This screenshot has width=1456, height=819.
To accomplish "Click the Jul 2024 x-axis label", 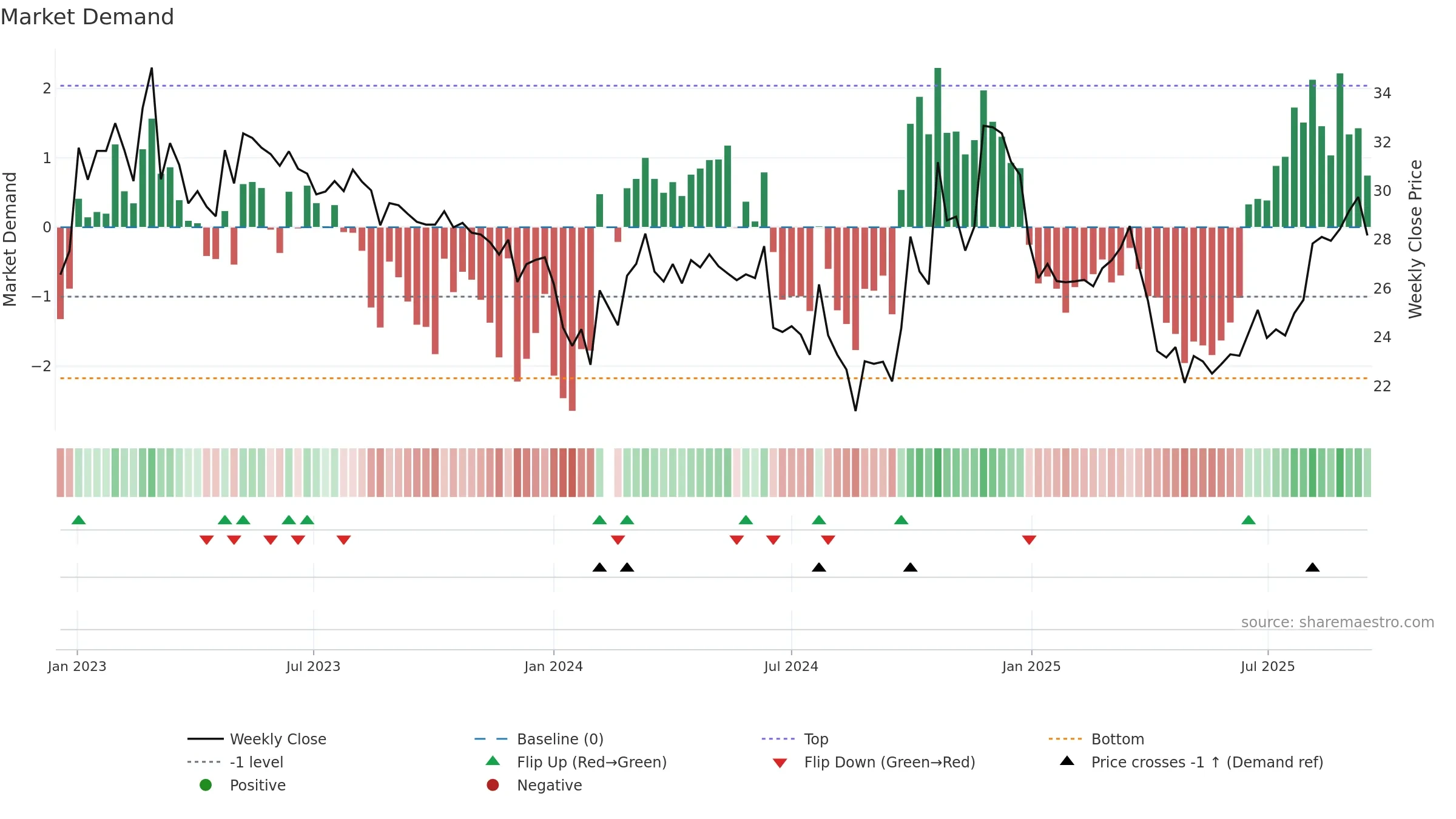I will tap(791, 667).
